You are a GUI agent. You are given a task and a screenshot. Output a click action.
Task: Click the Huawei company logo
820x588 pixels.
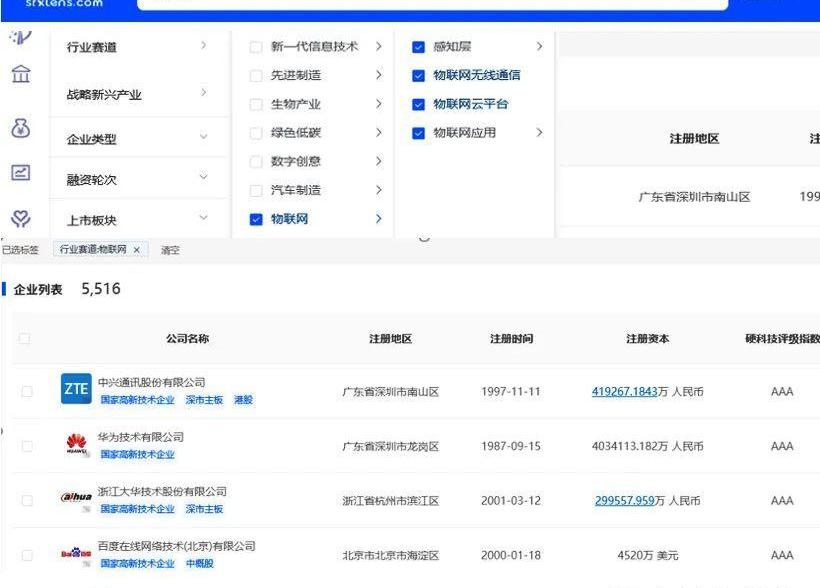76,444
